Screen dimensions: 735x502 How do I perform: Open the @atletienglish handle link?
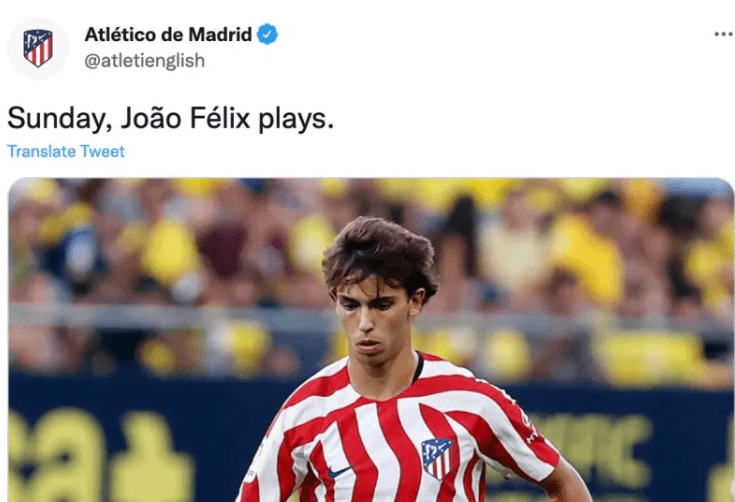pos(144,61)
